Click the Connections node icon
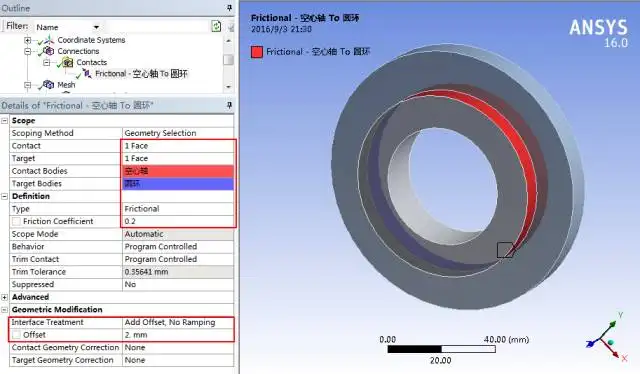Image resolution: width=640 pixels, height=374 pixels. [49, 51]
